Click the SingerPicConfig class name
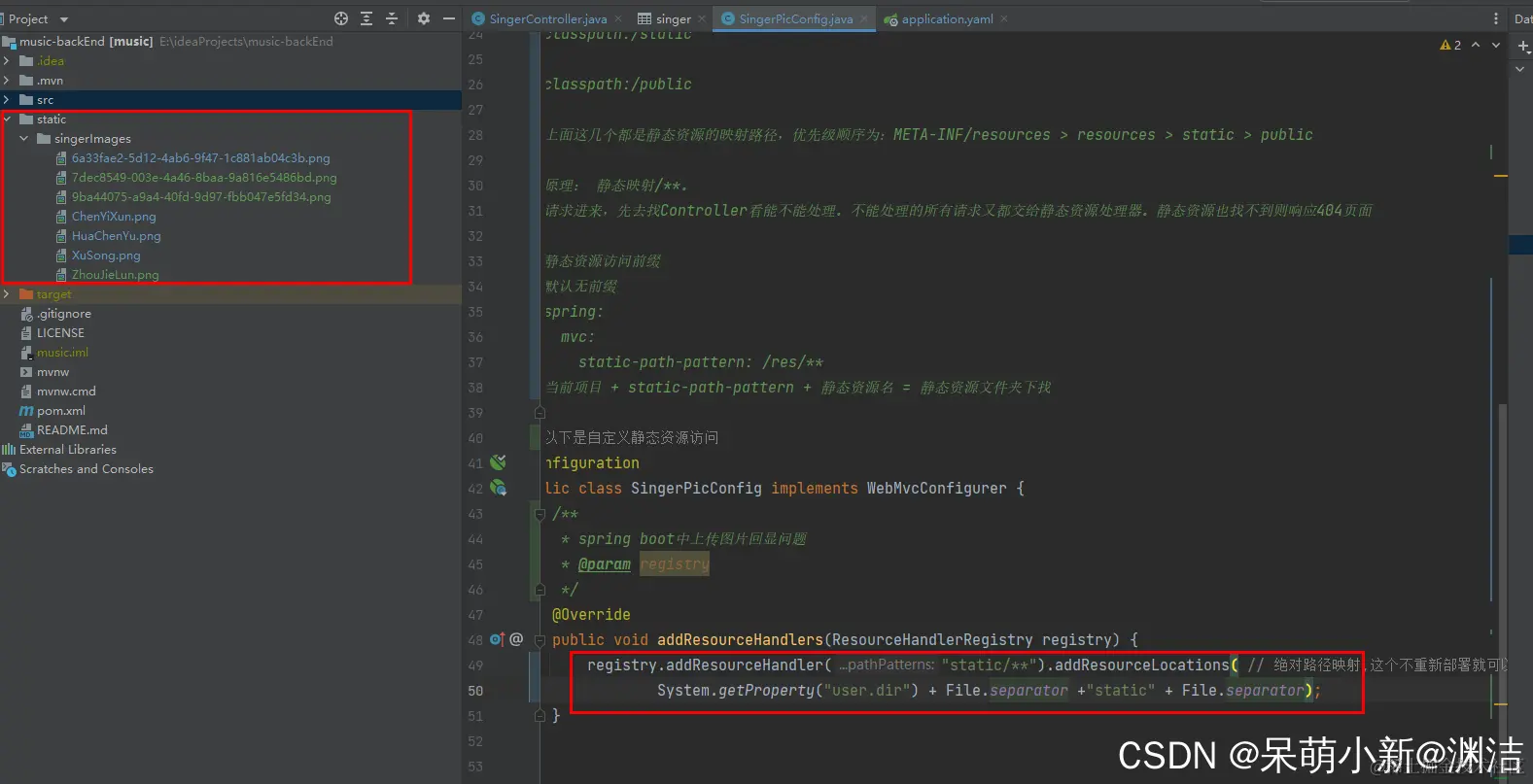This screenshot has height=784, width=1533. pos(696,488)
